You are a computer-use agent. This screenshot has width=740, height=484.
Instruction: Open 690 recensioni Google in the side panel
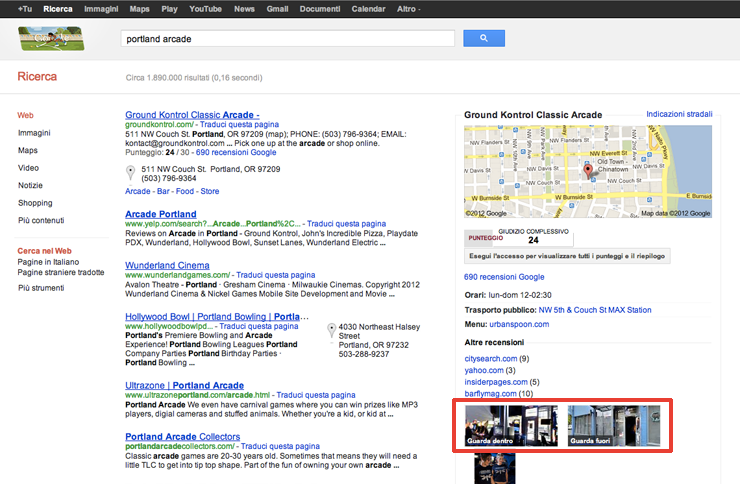(504, 277)
